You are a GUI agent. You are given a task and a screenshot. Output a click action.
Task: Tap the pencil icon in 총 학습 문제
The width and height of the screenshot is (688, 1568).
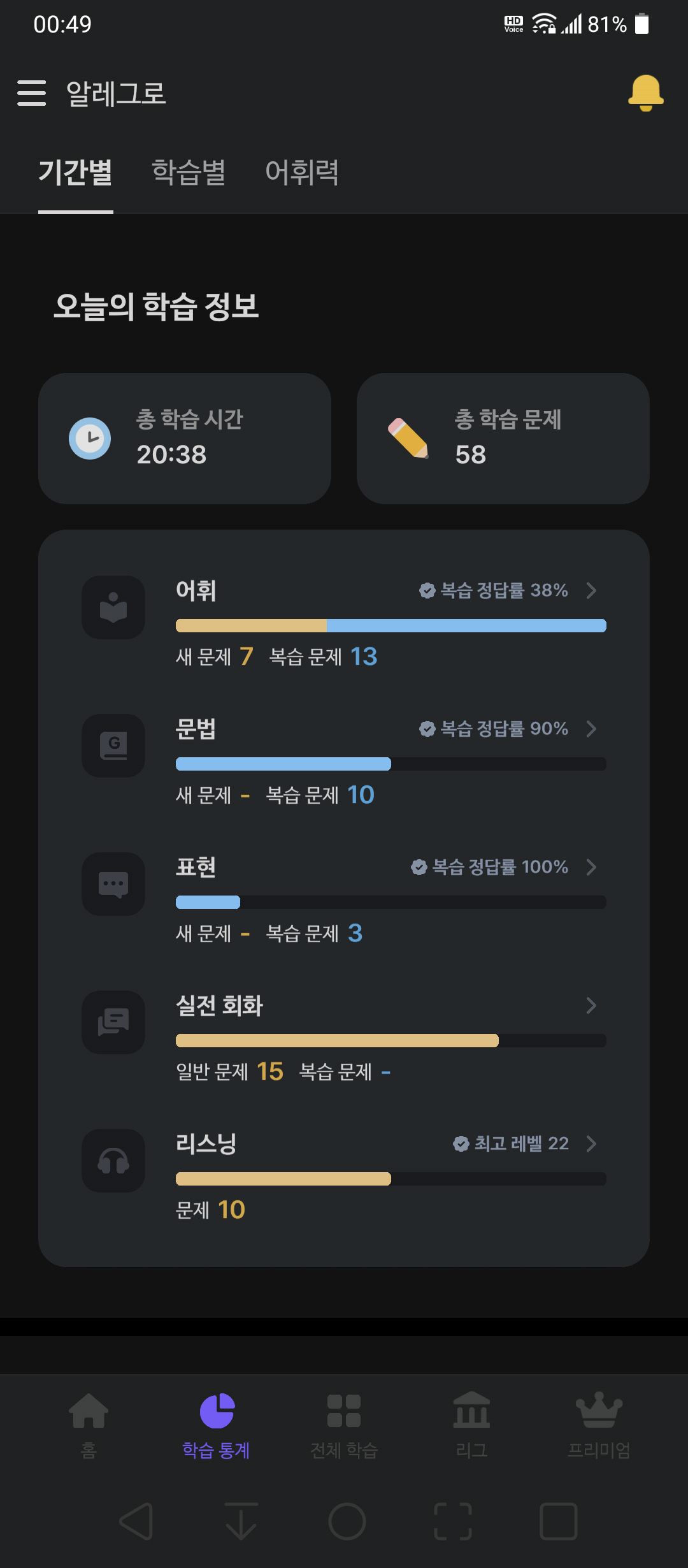coord(408,439)
